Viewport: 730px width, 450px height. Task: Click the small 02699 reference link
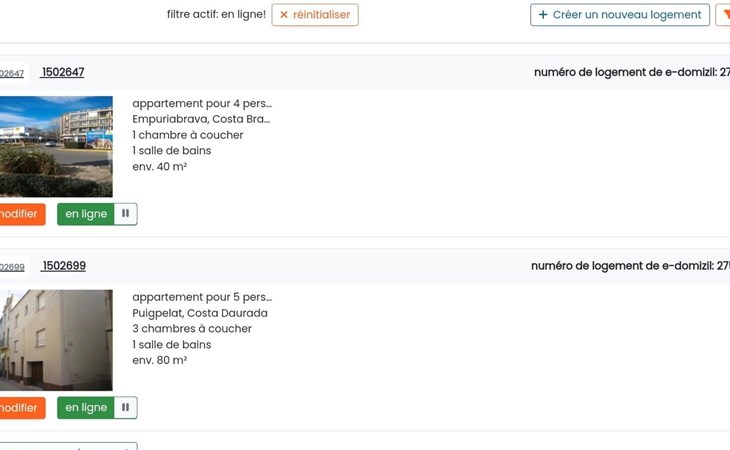click(12, 268)
